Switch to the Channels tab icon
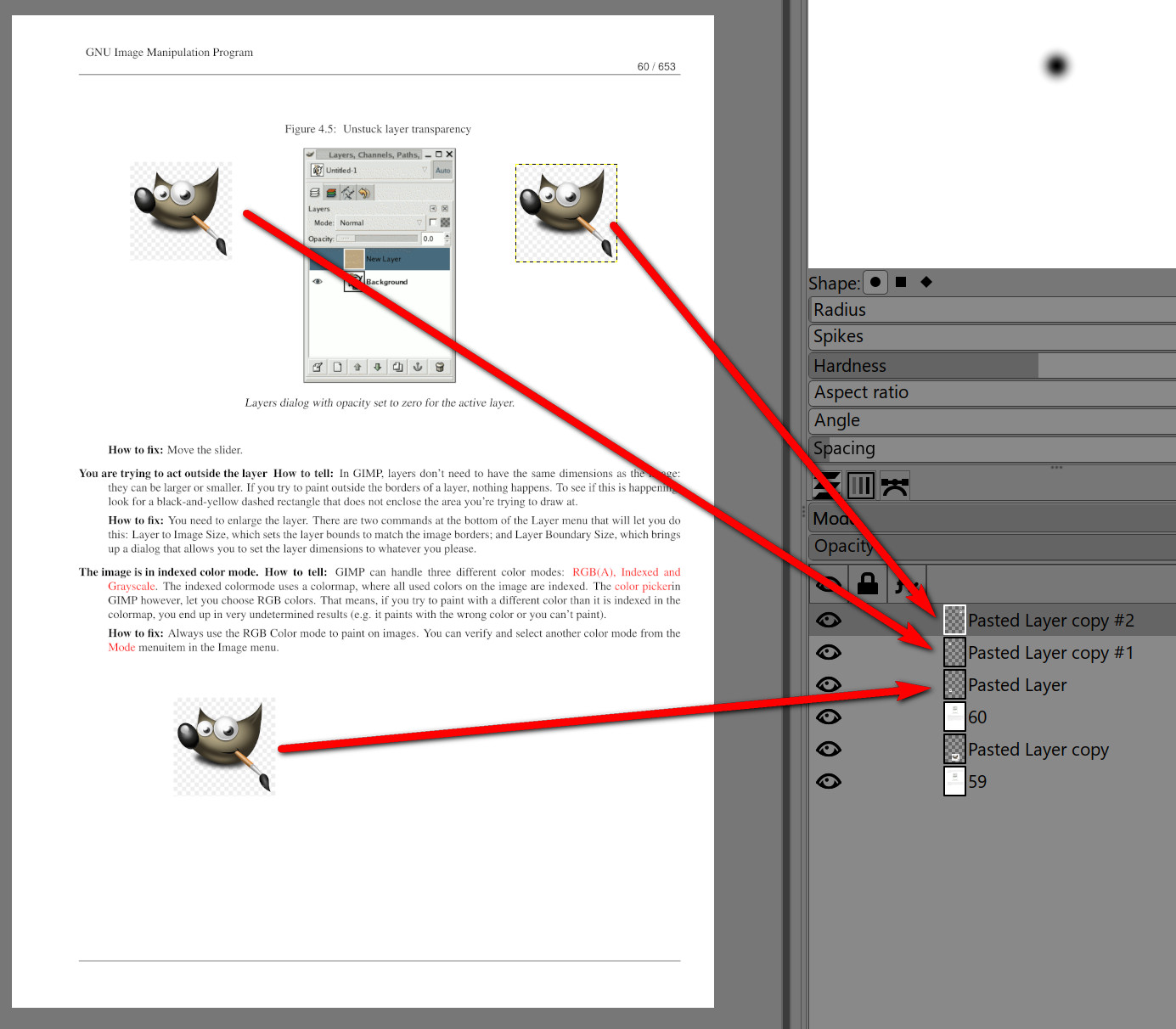 coord(861,486)
